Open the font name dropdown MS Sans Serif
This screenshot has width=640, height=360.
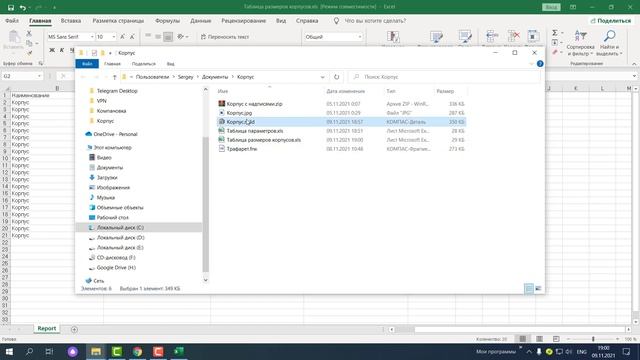tap(92, 37)
